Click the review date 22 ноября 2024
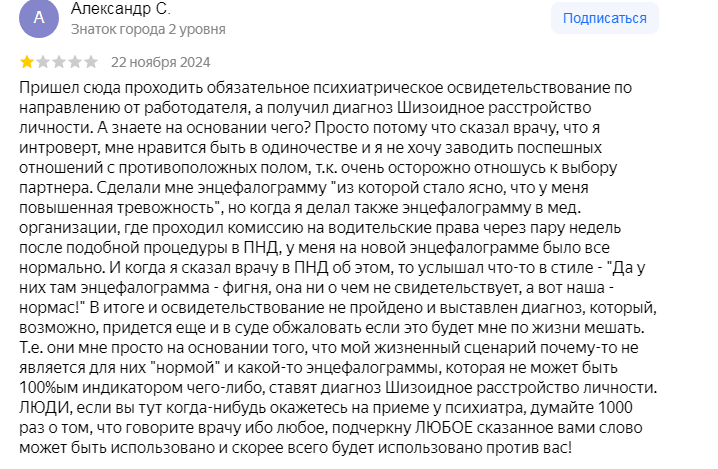The width and height of the screenshot is (718, 469). tap(160, 62)
